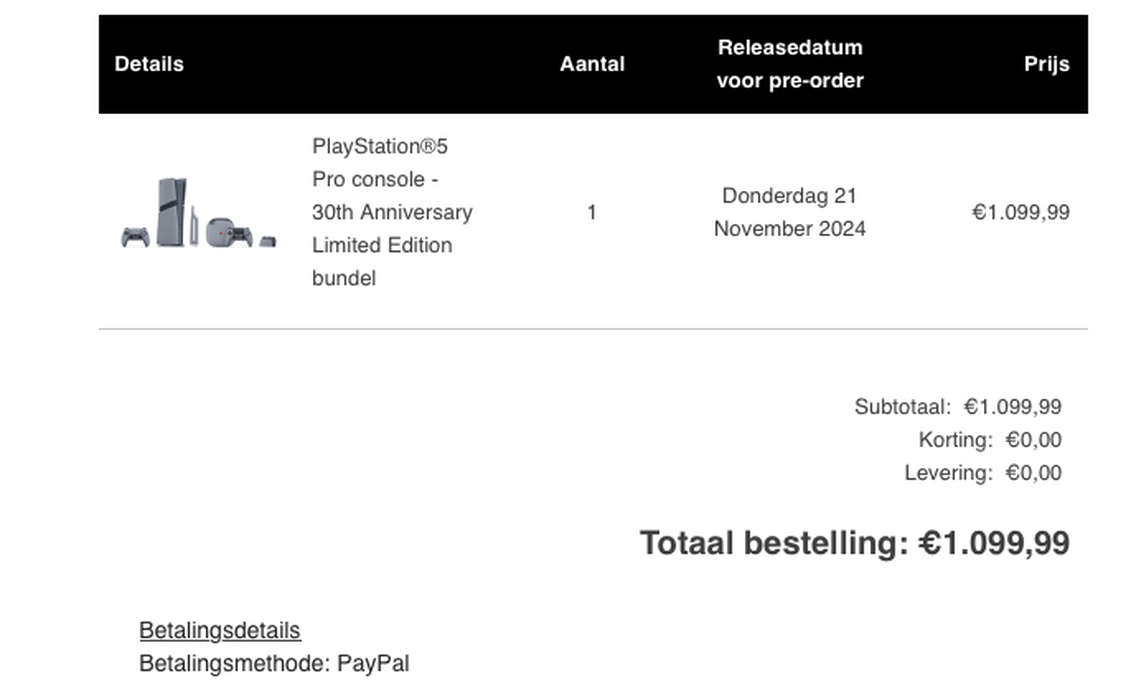Click the Prijs column header

click(1046, 64)
